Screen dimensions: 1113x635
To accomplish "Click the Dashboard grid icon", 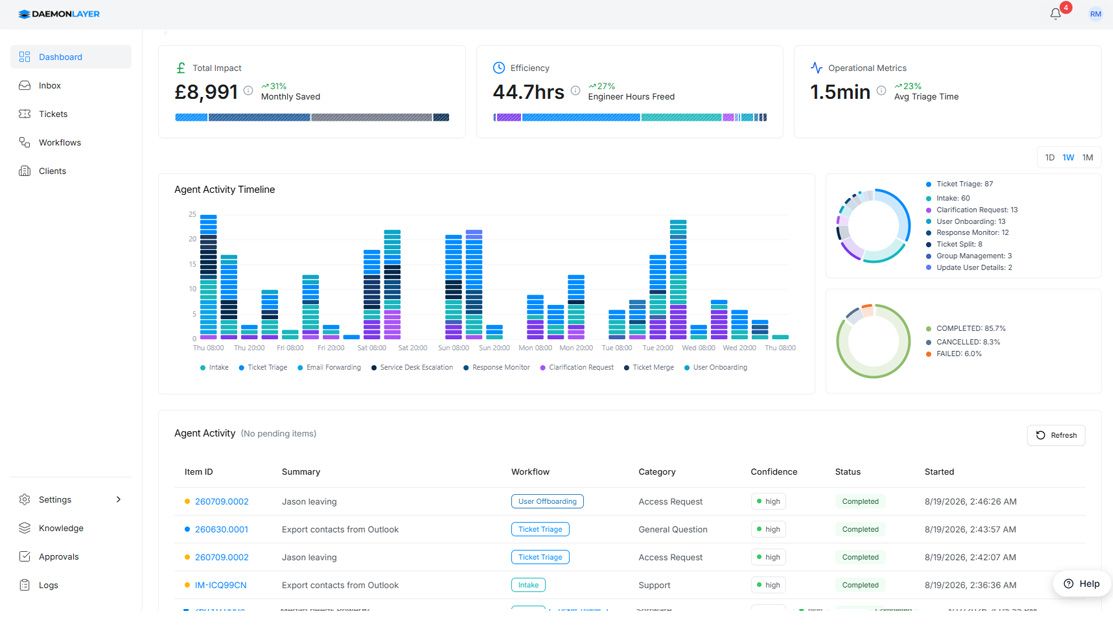I will 25,57.
